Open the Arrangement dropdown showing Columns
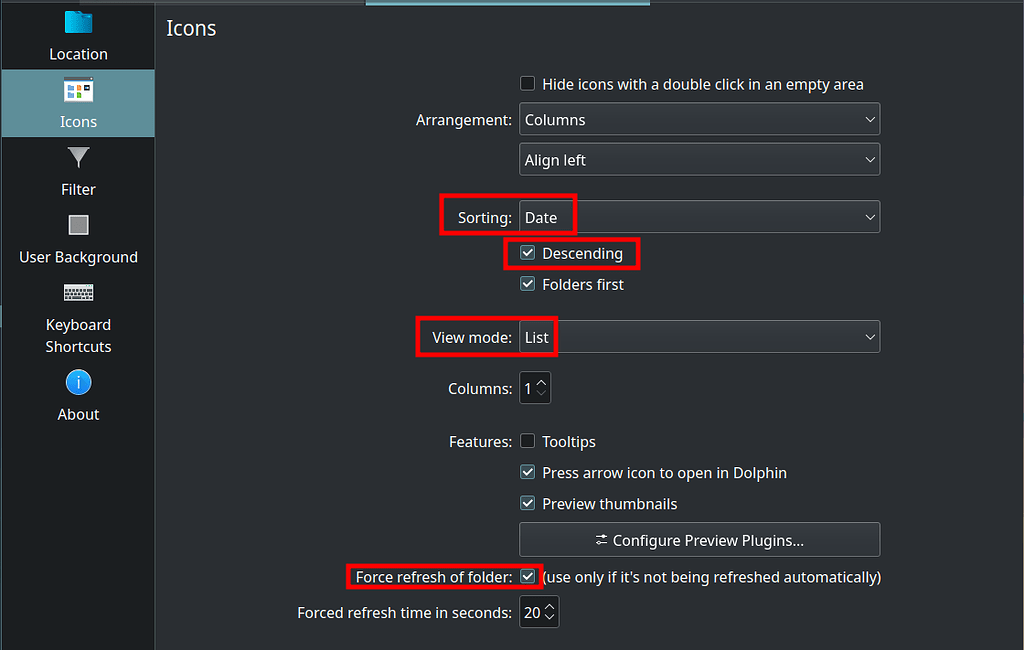 click(699, 119)
